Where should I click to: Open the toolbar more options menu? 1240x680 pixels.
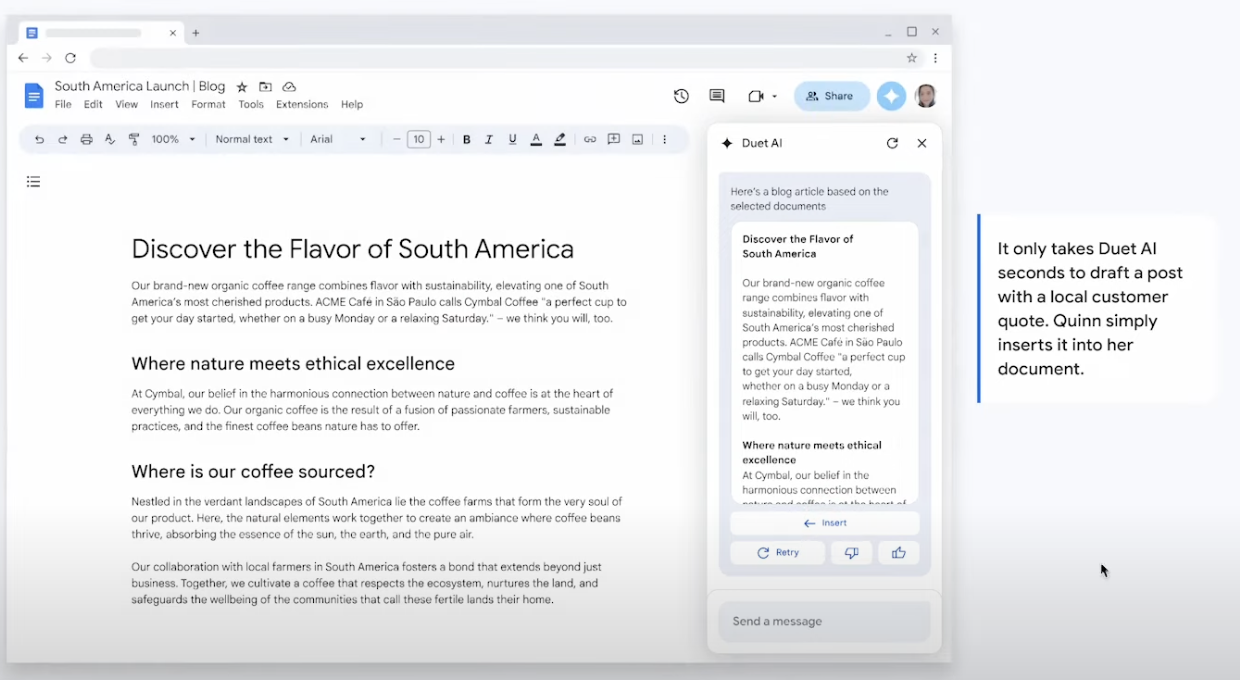(x=664, y=139)
